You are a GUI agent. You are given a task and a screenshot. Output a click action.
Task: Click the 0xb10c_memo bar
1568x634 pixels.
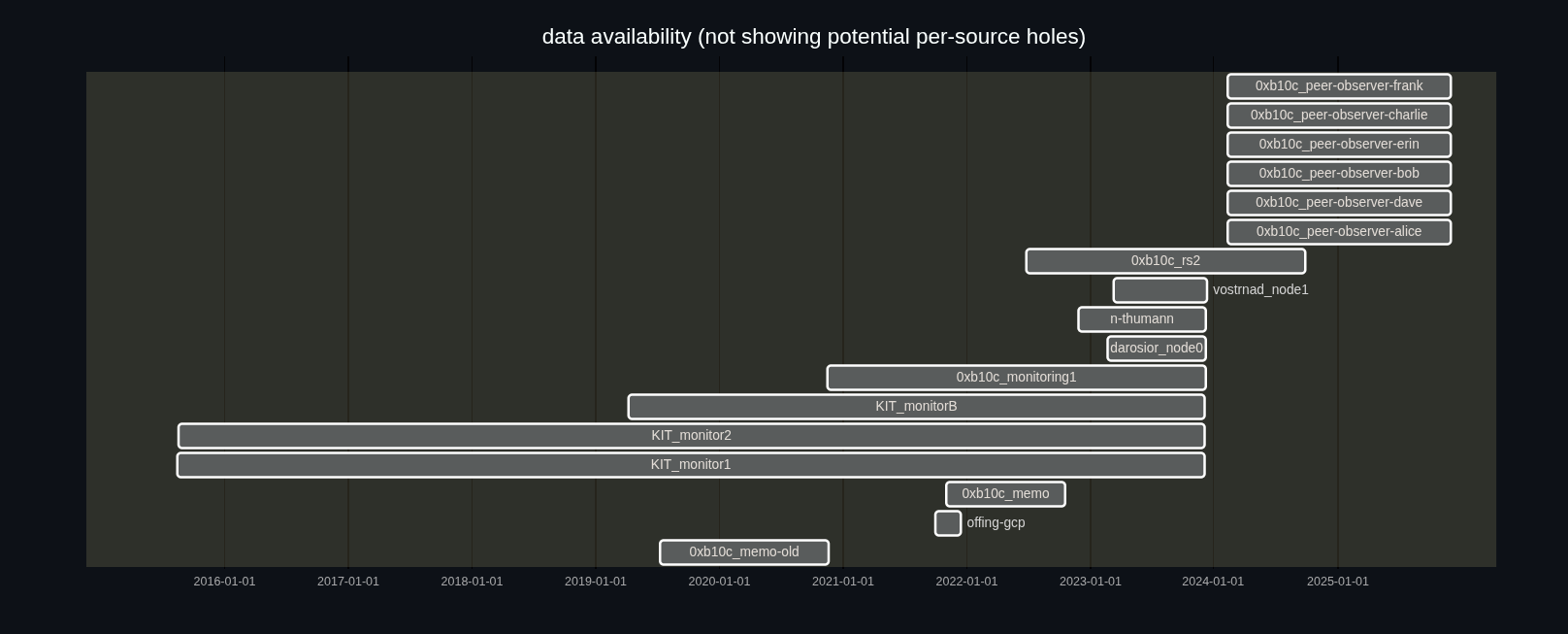[x=1005, y=494]
